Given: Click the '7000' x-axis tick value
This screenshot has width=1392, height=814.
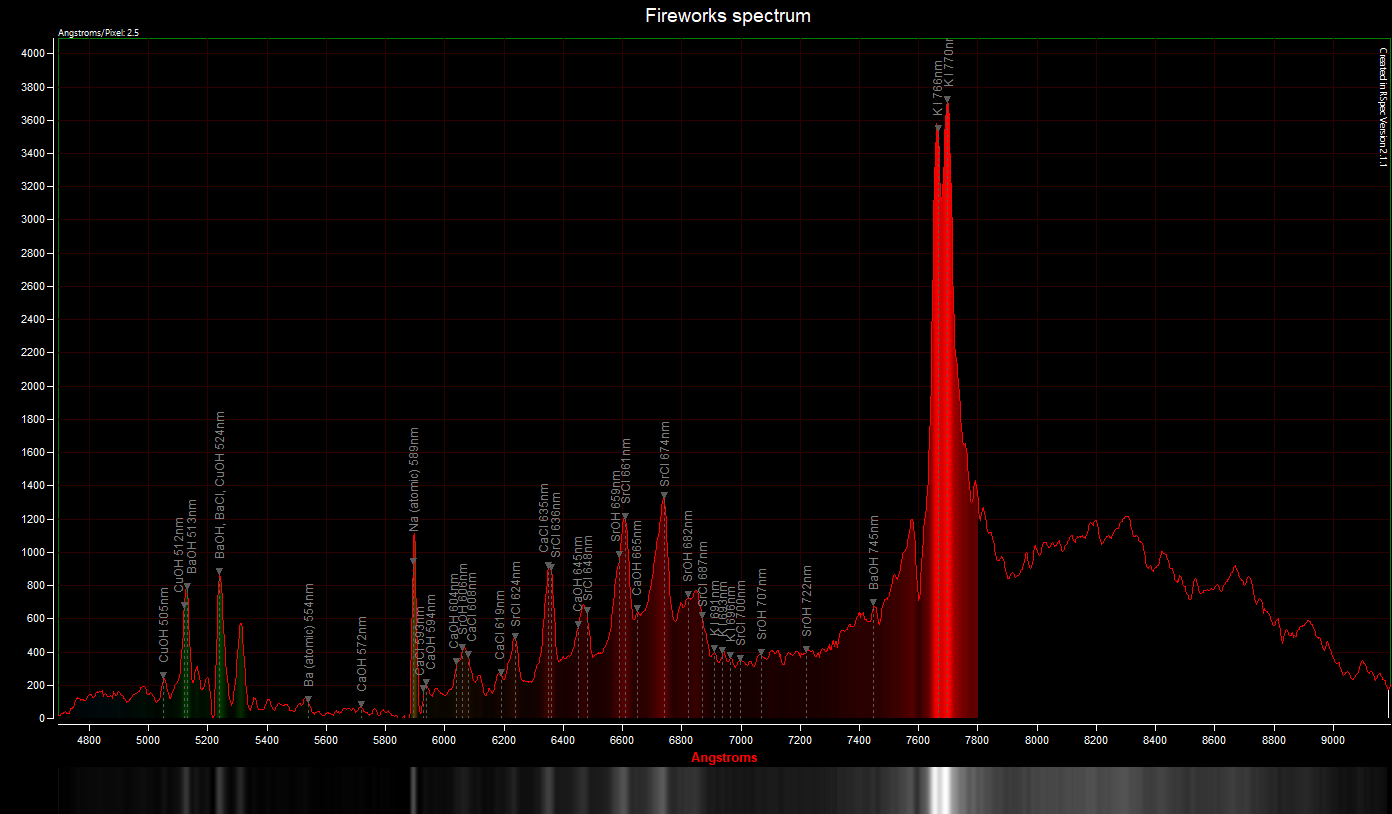Looking at the screenshot, I should (741, 740).
